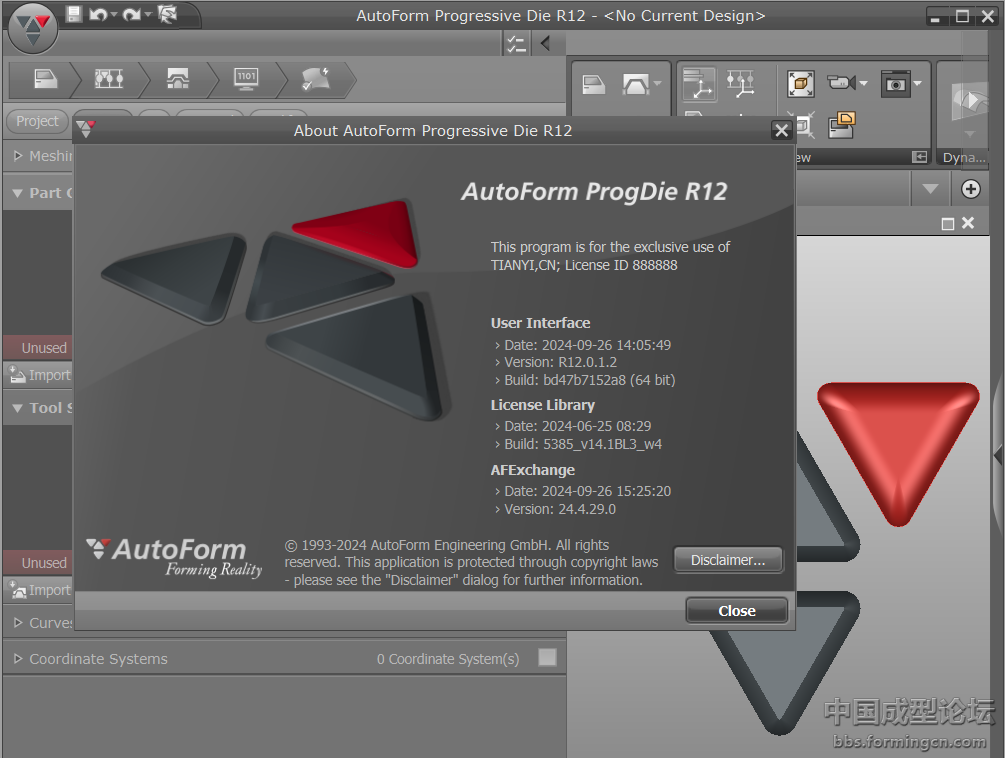Click the red triangle in the 3D viewport
The width and height of the screenshot is (1005, 758).
click(x=898, y=449)
